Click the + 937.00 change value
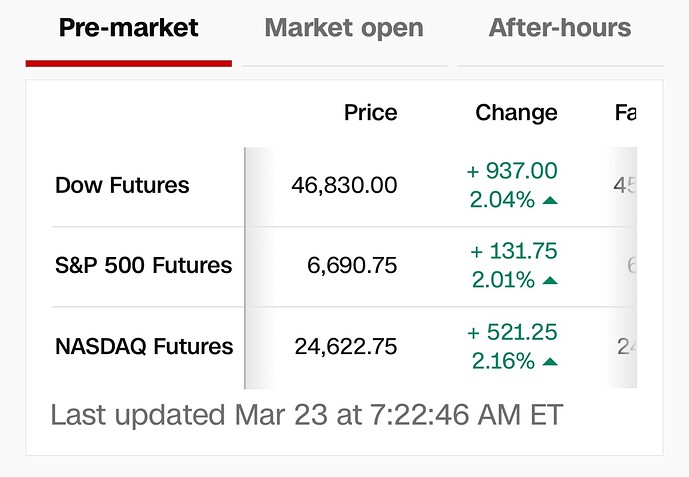689x477 pixels. click(512, 171)
